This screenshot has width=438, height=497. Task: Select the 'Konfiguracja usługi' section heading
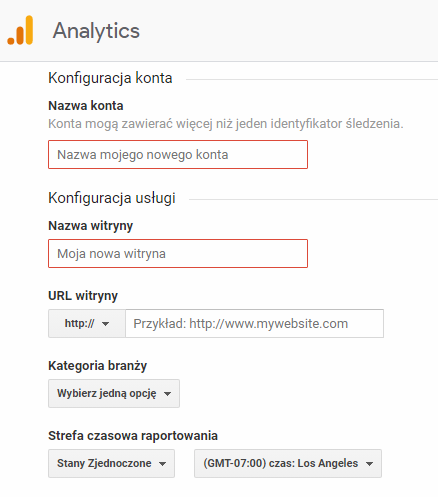click(x=112, y=198)
